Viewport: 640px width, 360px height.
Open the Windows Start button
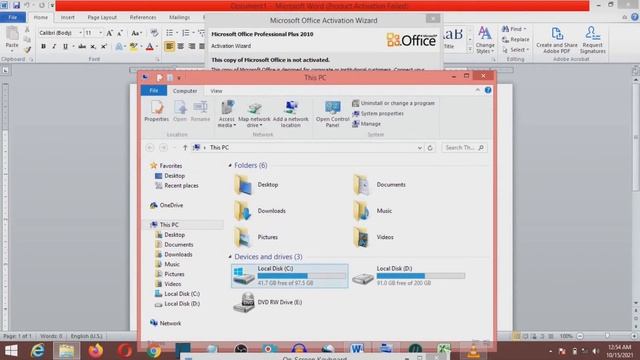(x=11, y=351)
